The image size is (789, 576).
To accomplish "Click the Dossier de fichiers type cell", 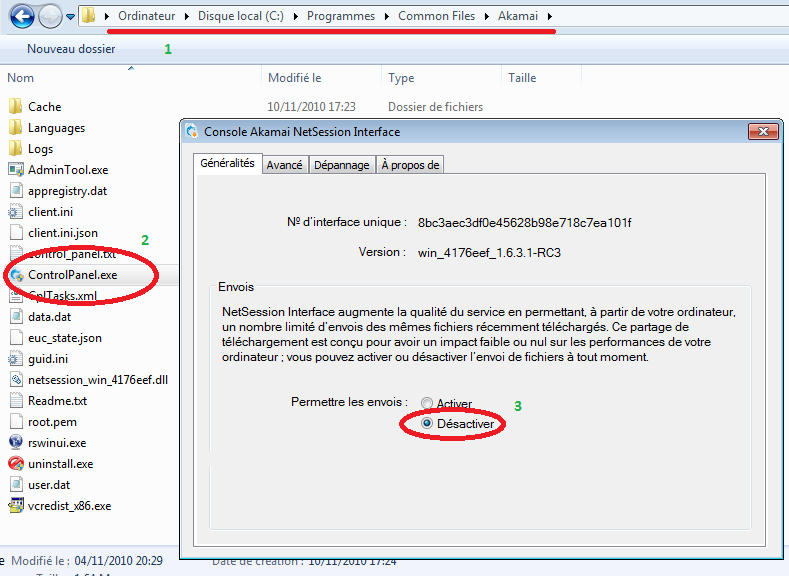I will 435,107.
